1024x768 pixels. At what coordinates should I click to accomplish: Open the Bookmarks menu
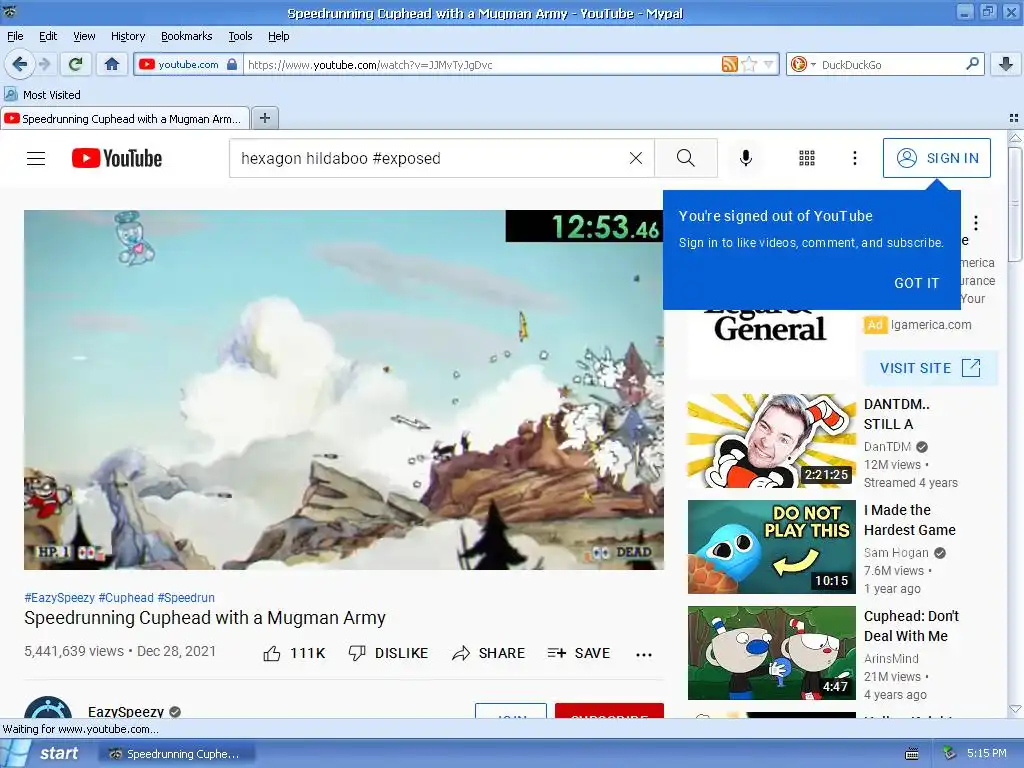pos(187,36)
